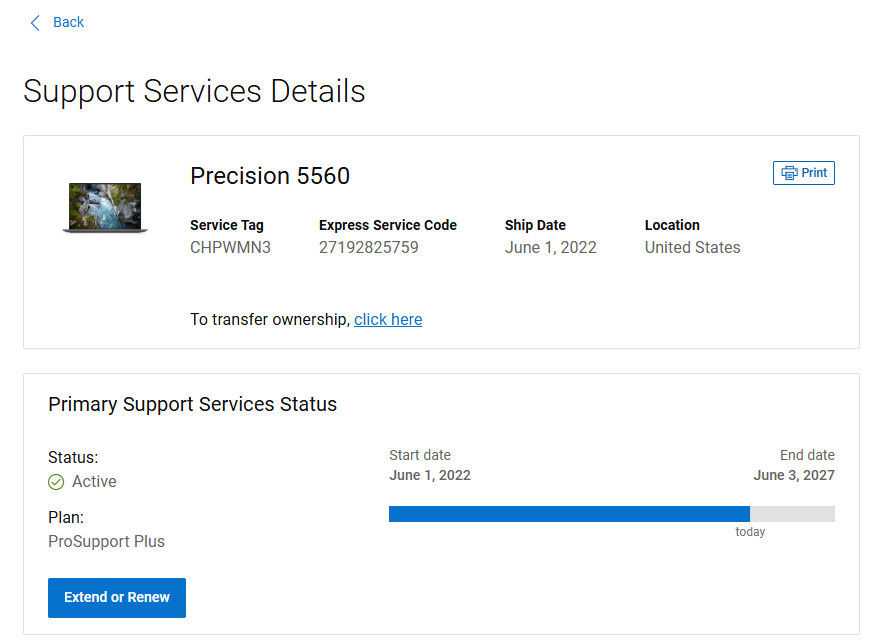The height and width of the screenshot is (641, 870).
Task: Click the Start date June 1, 2022
Action: 430,476
